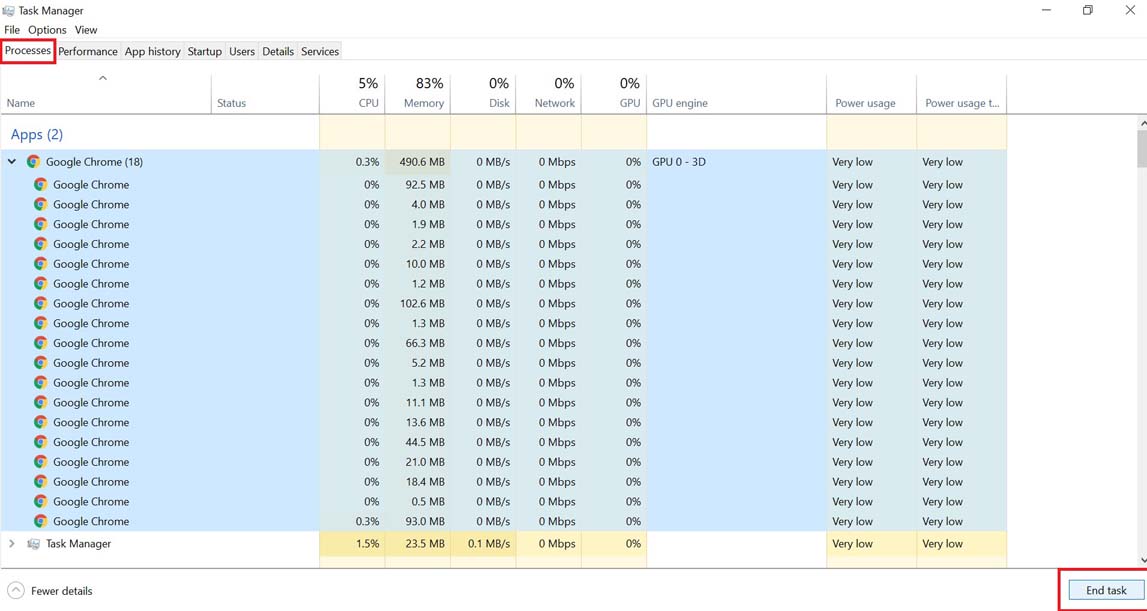Screen dimensions: 1147x611
Task: Select the Google Chrome (18) row name
Action: [x=94, y=162]
